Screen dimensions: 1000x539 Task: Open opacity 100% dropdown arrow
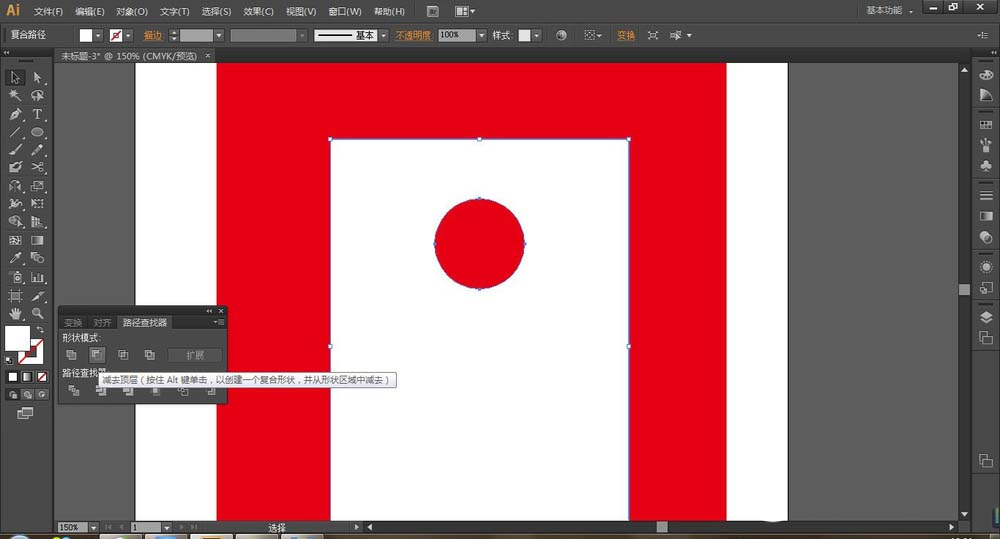pos(482,36)
